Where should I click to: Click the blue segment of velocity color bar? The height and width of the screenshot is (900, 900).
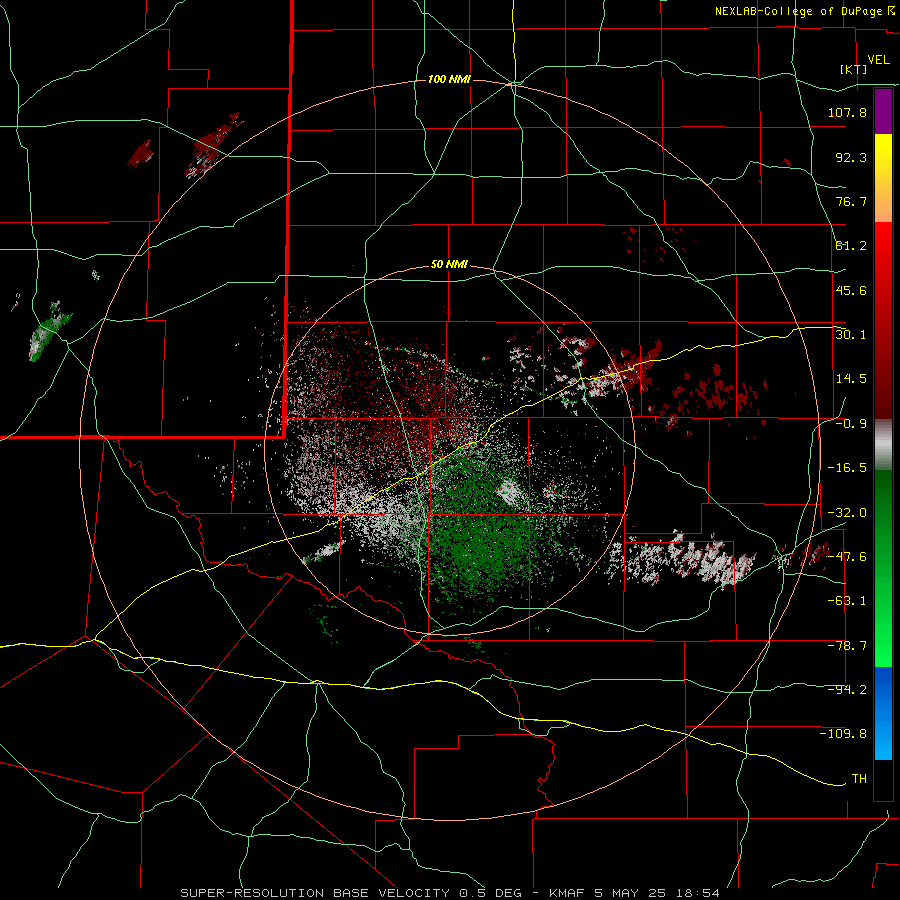pos(883,713)
